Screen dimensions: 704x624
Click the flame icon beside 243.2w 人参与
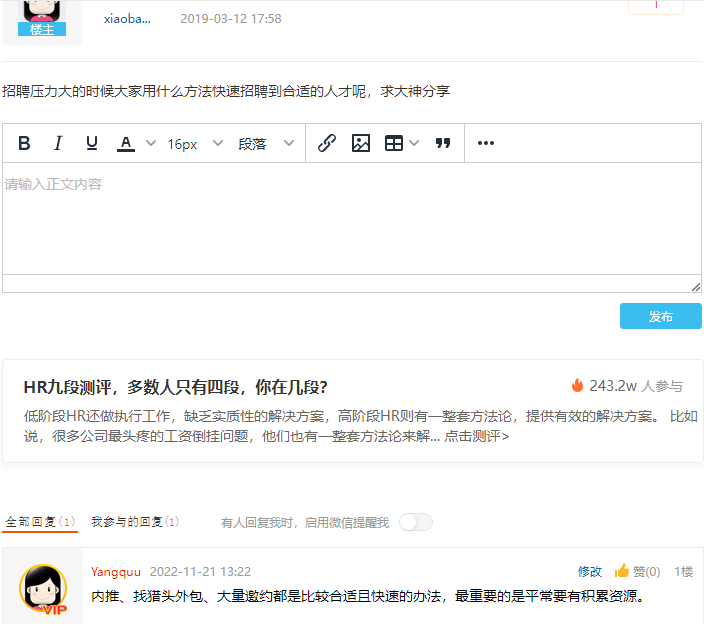point(577,385)
